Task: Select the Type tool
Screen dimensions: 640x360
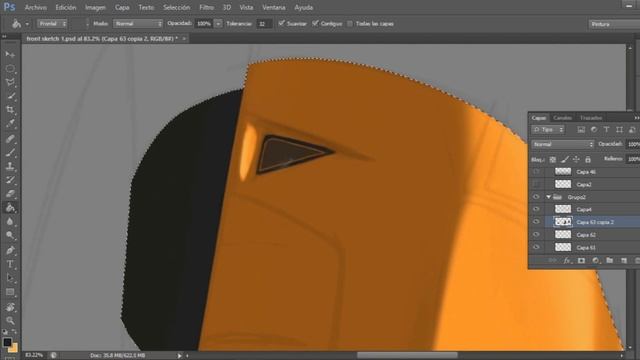Action: (x=10, y=264)
